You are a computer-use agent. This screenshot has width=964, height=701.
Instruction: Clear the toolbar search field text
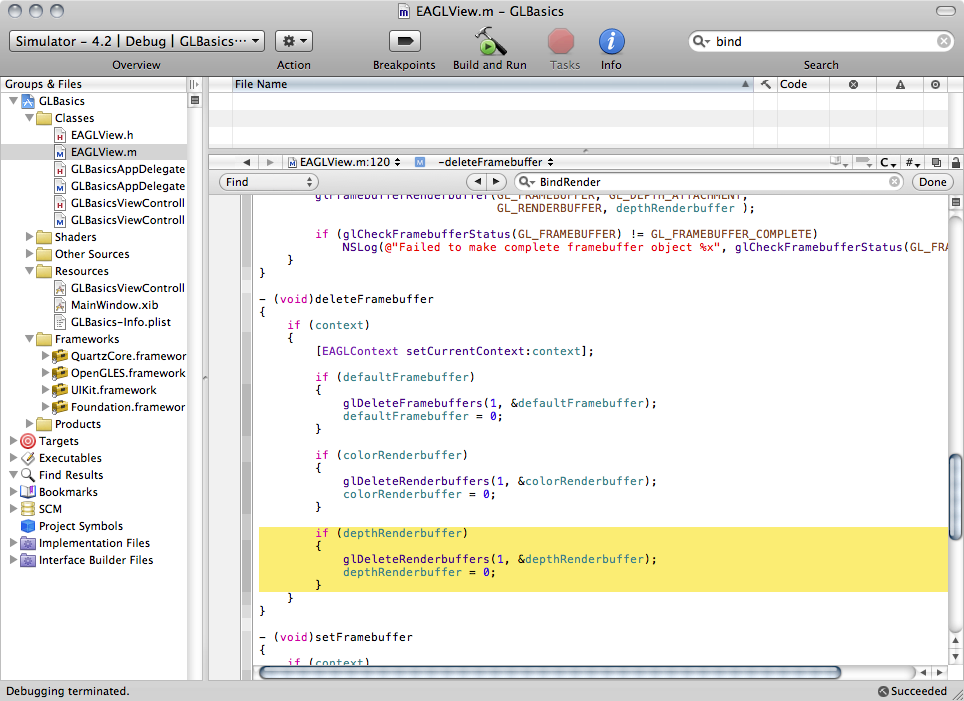click(944, 41)
